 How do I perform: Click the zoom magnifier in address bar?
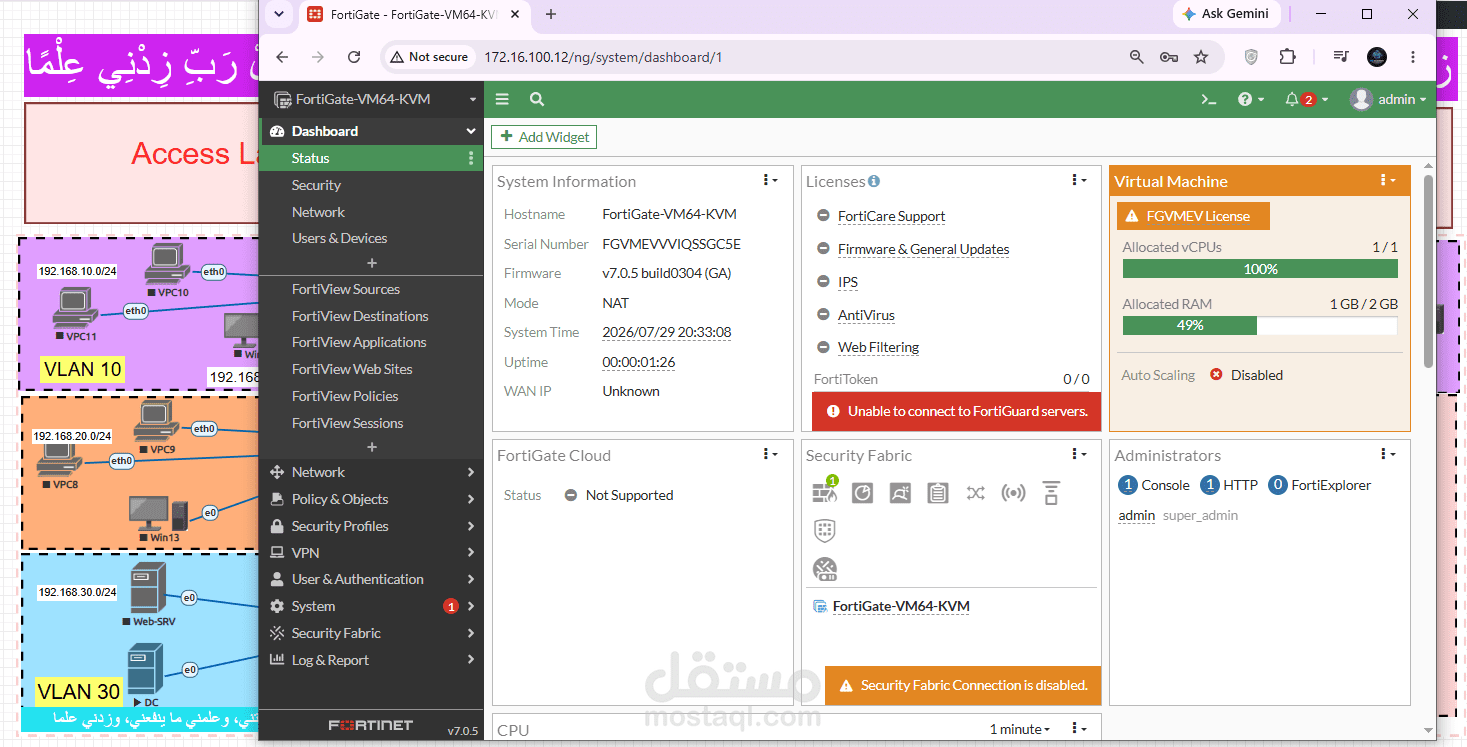tap(1137, 57)
